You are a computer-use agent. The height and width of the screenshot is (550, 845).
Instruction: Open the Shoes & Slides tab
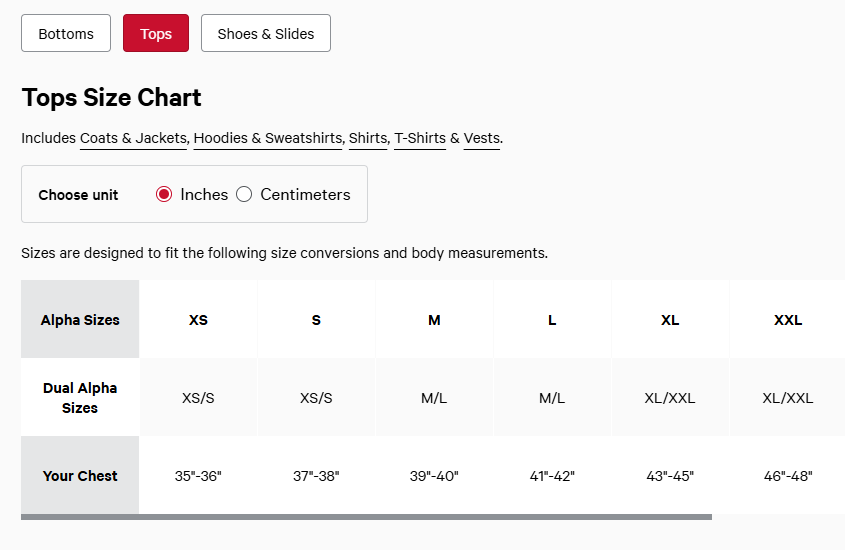pos(266,33)
